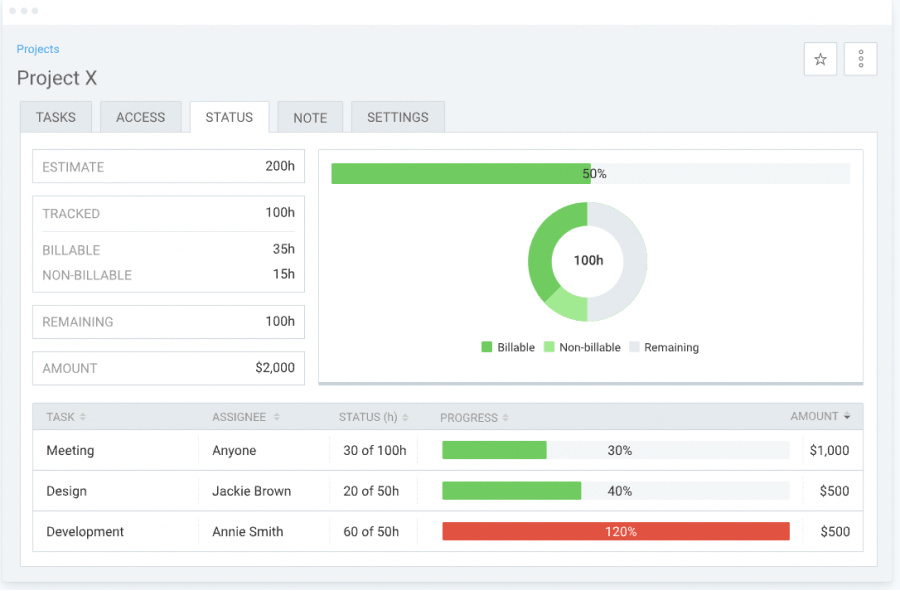Go back to Projects breadcrumb link
This screenshot has height=591, width=900.
click(38, 49)
